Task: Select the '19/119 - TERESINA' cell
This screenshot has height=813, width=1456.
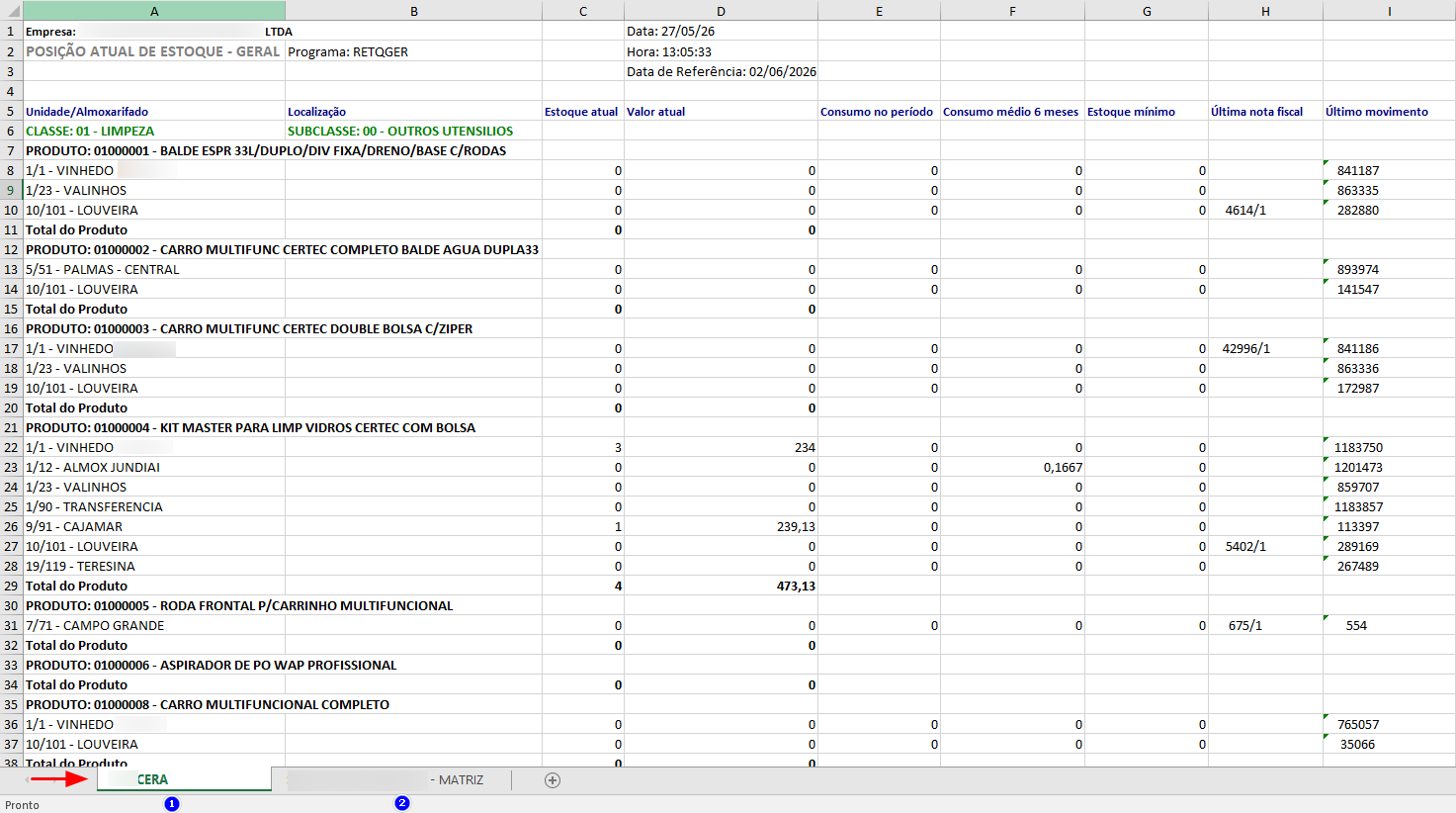Action: (x=154, y=566)
